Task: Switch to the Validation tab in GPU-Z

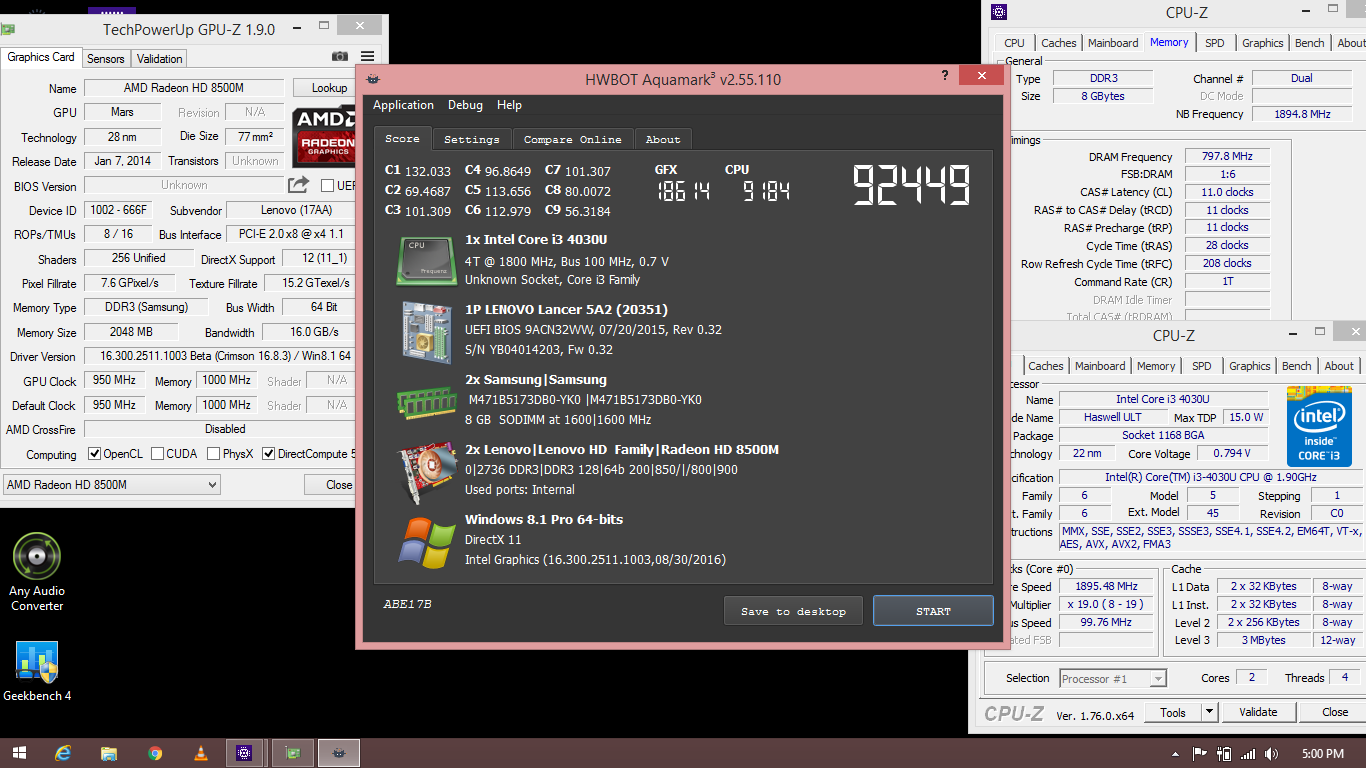Action: point(160,59)
